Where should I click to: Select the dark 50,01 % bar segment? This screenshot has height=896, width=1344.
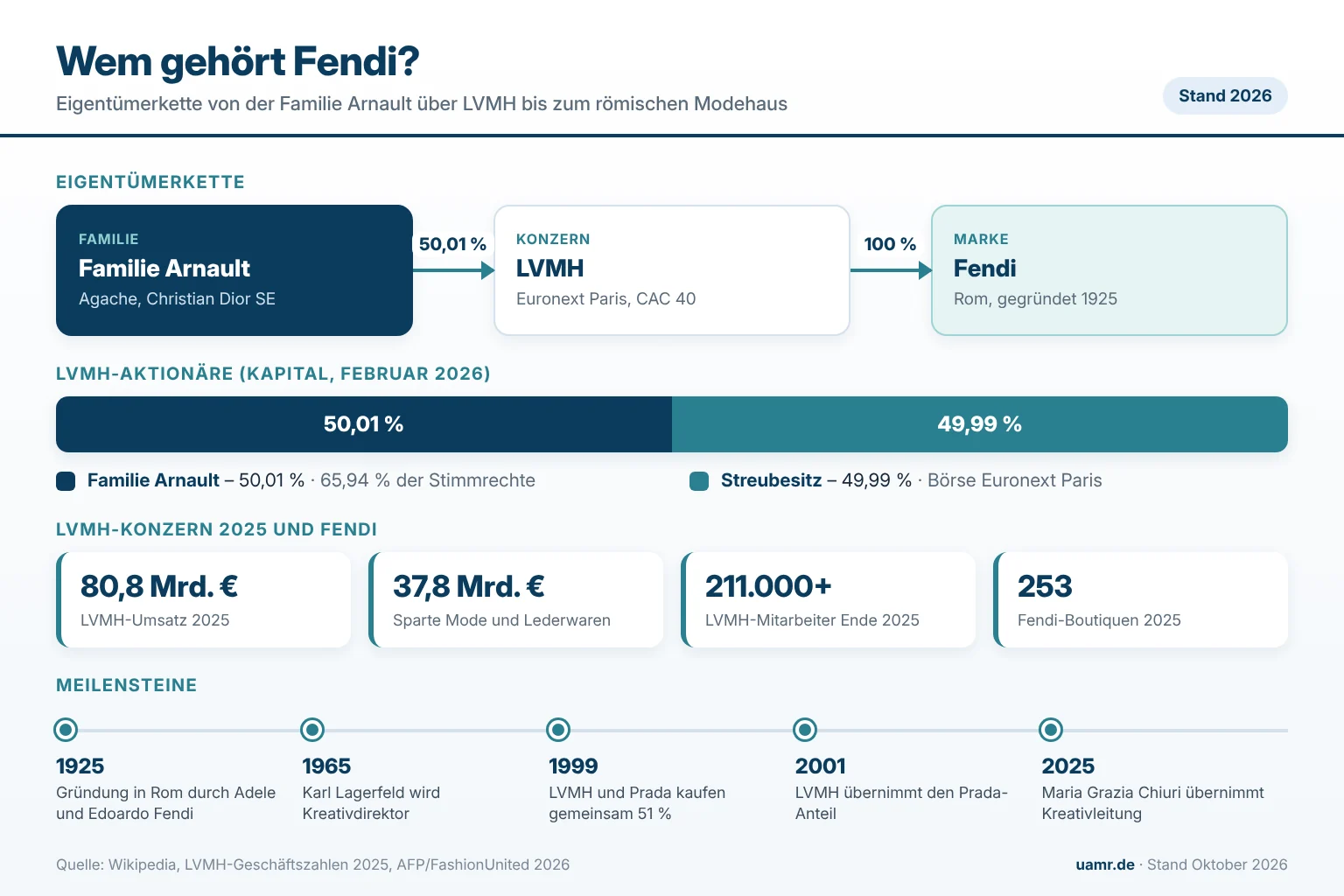364,424
